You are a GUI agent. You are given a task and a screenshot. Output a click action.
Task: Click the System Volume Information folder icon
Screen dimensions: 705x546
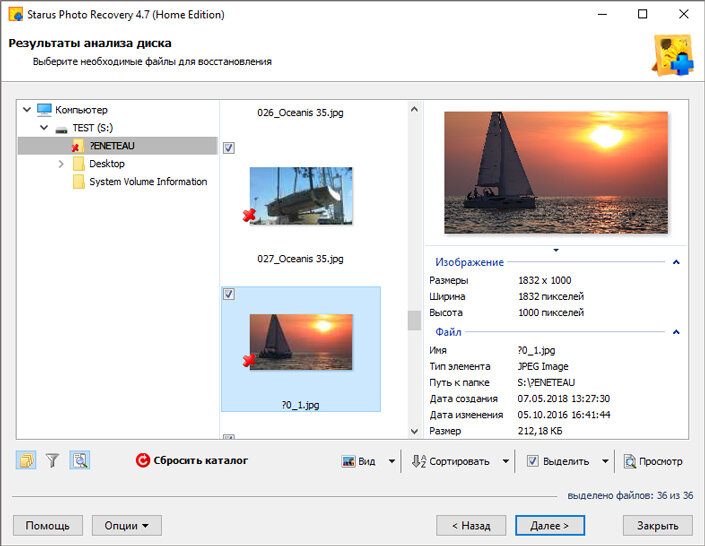(x=79, y=182)
